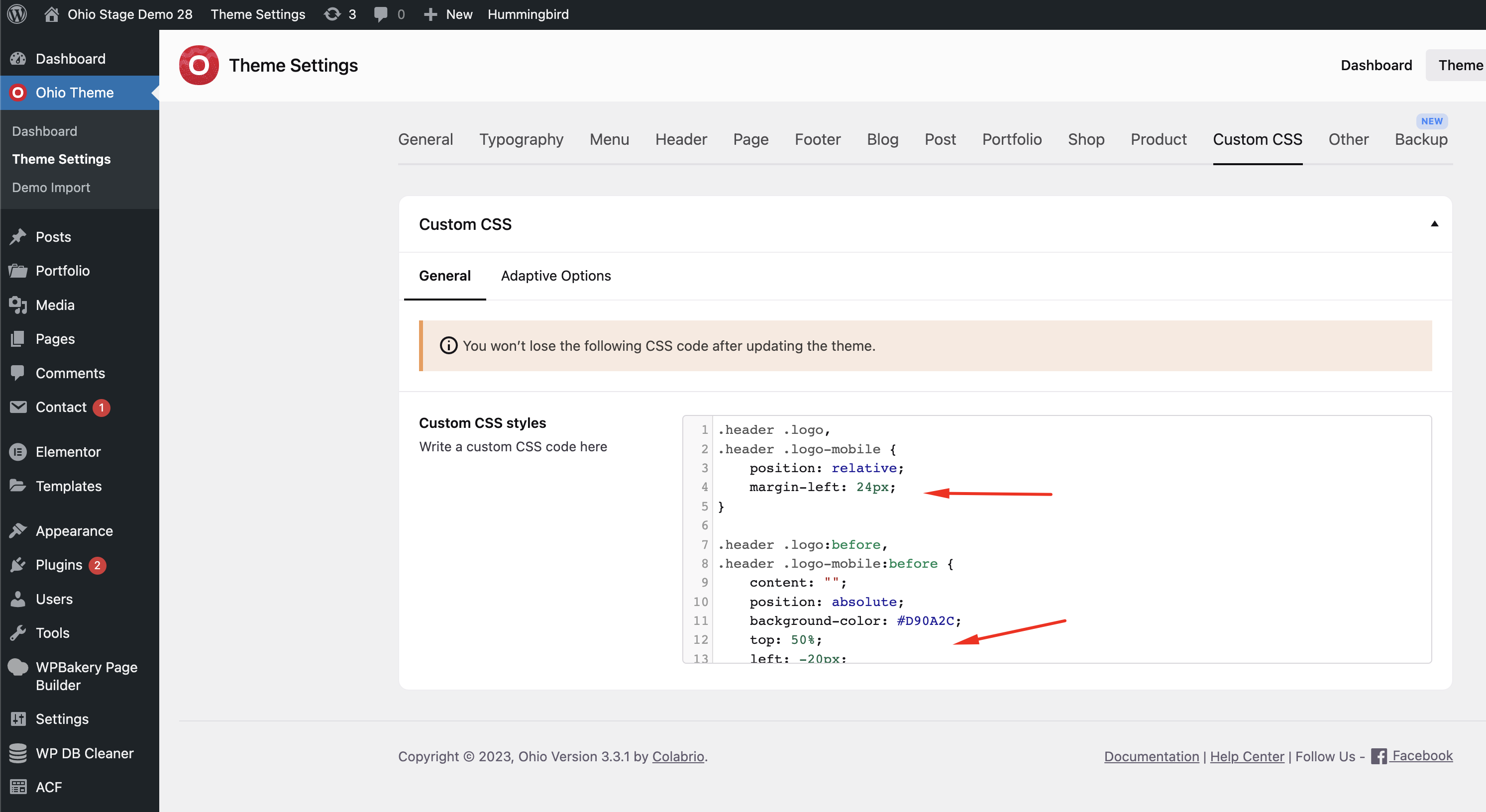
Task: Click the updates icon showing 3
Action: [x=332, y=14]
